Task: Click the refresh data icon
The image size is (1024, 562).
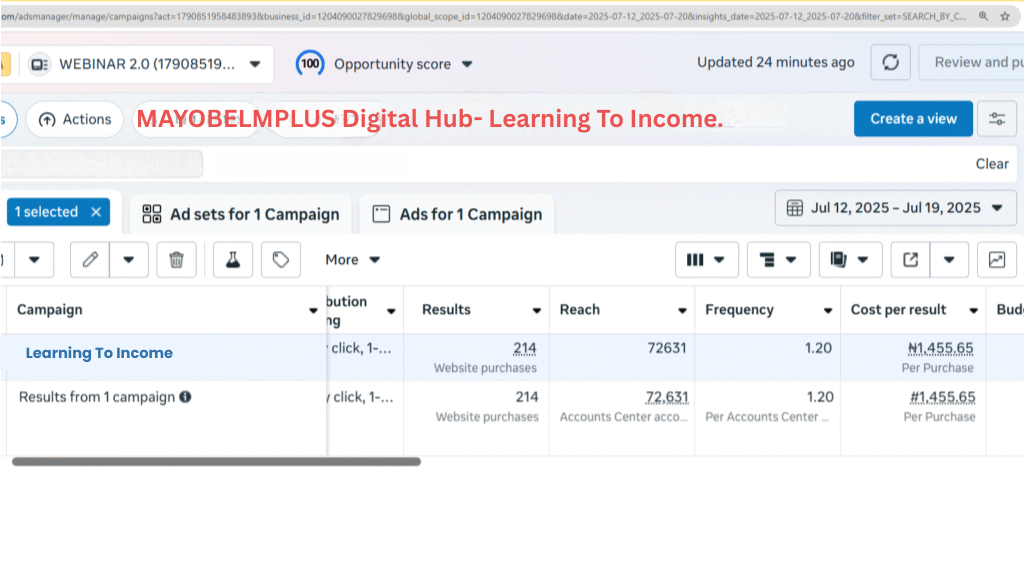Action: (x=890, y=63)
